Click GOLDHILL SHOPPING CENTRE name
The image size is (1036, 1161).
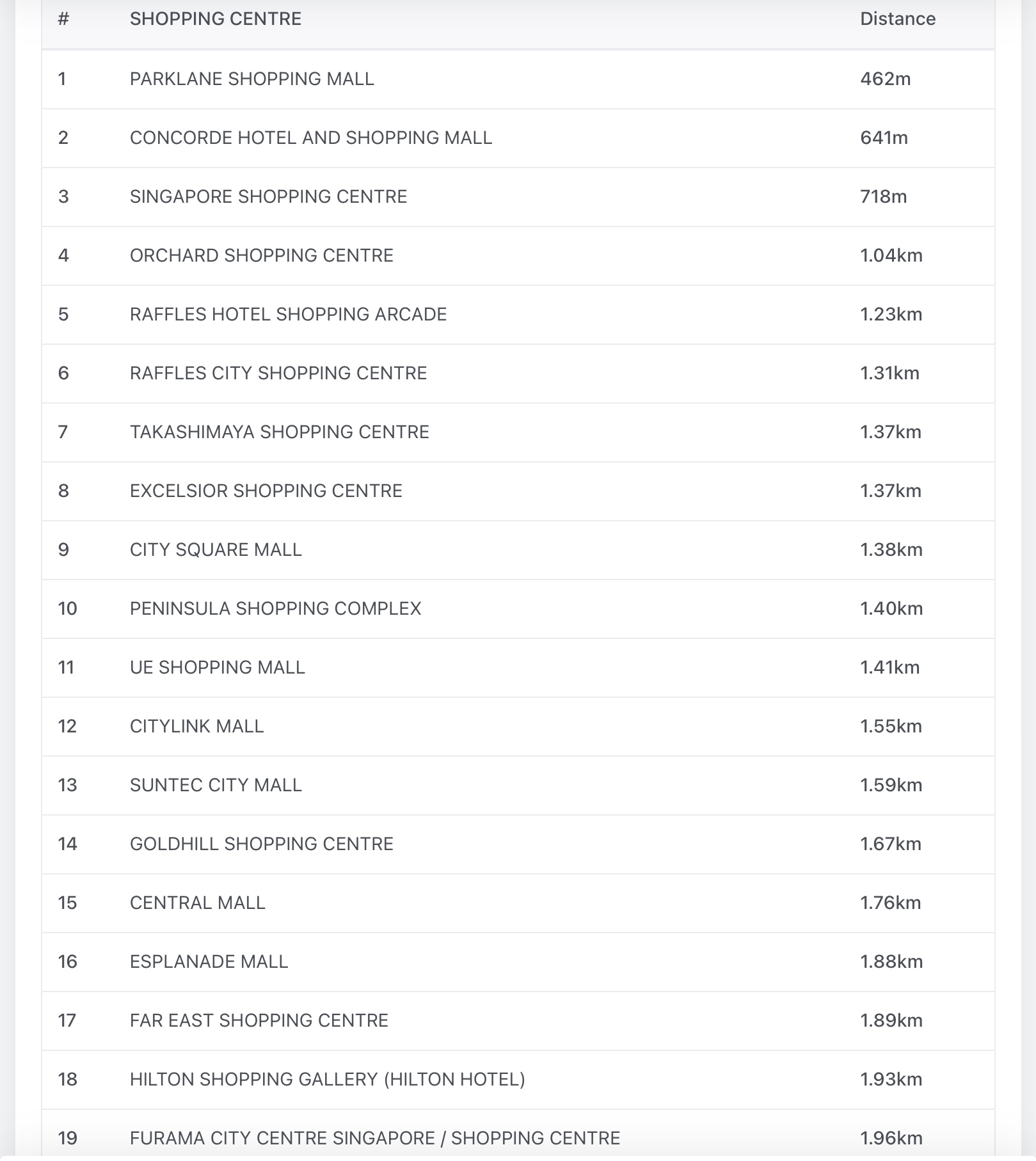coord(261,844)
